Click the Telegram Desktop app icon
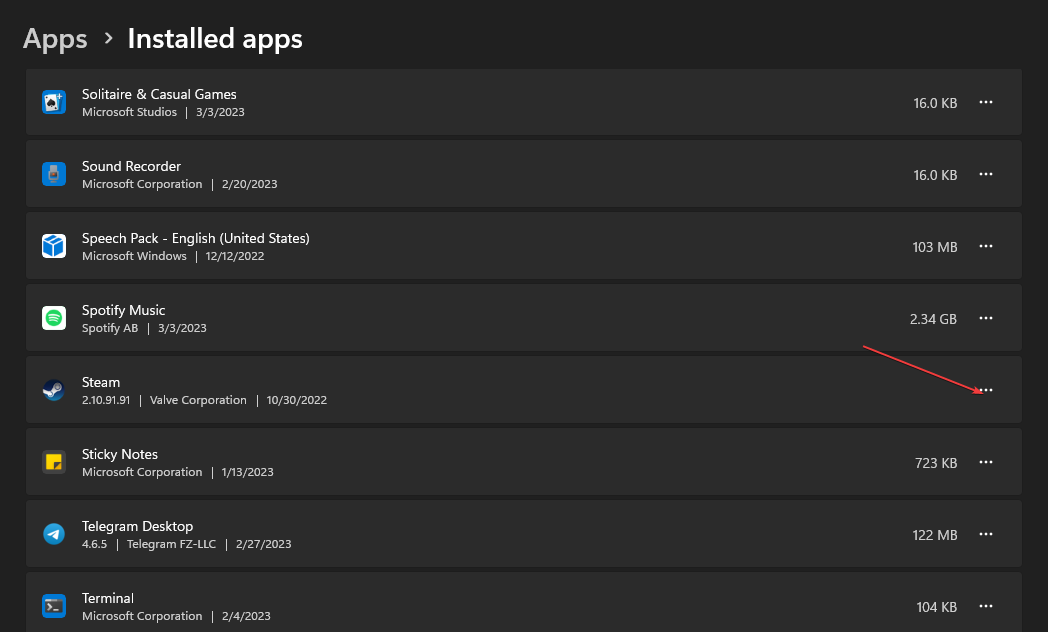 tap(53, 534)
